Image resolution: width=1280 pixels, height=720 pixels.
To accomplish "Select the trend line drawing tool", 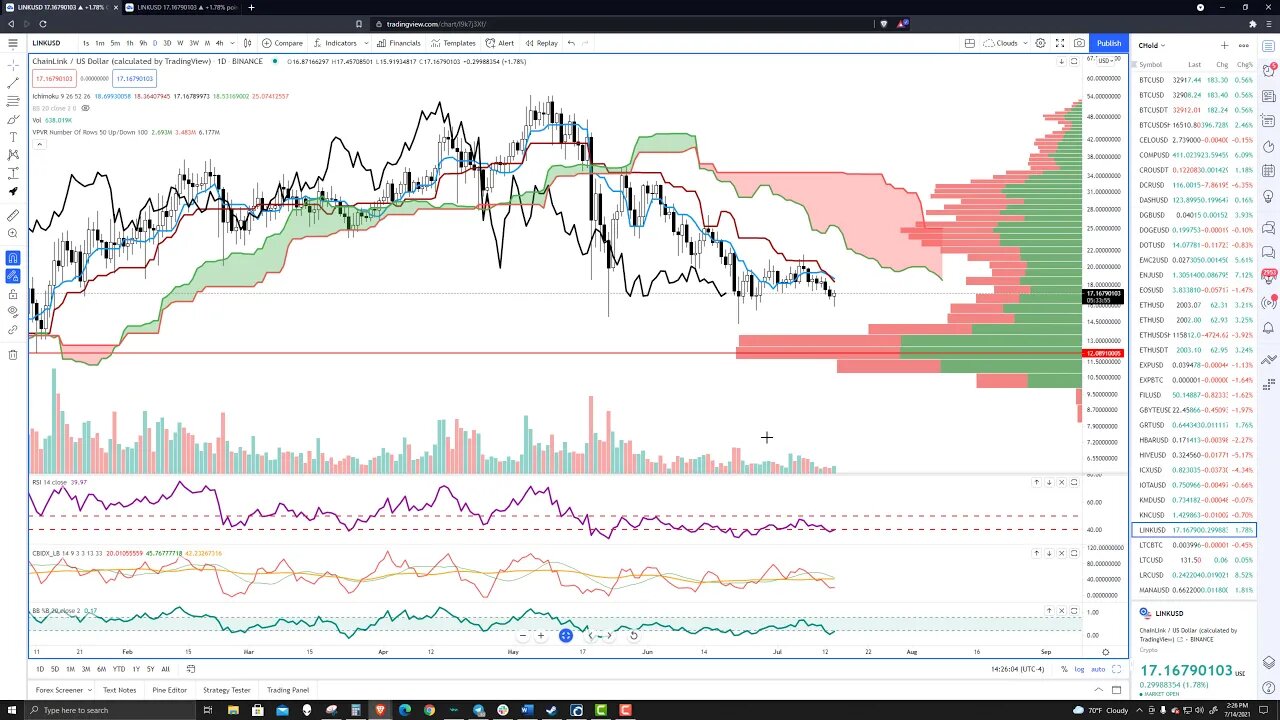I will point(13,83).
